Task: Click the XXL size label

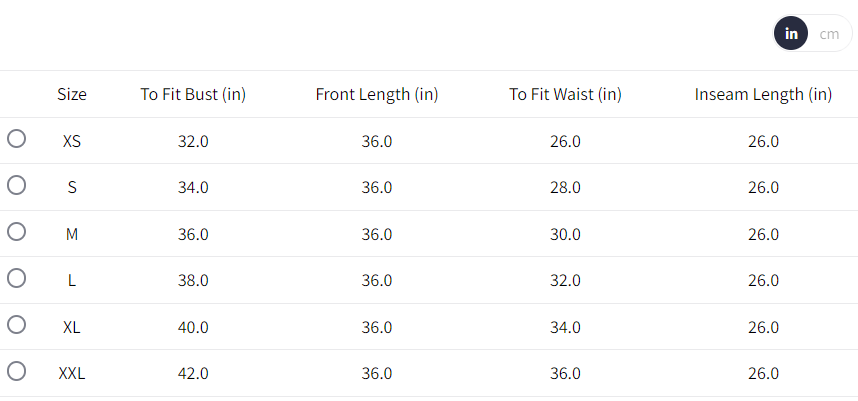Action: (72, 374)
